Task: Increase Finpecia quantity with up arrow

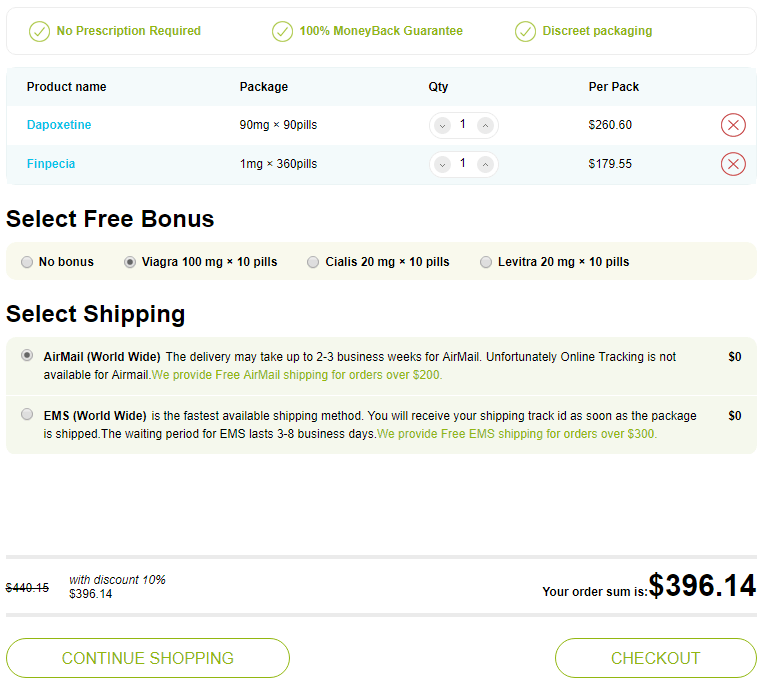Action: click(x=485, y=165)
